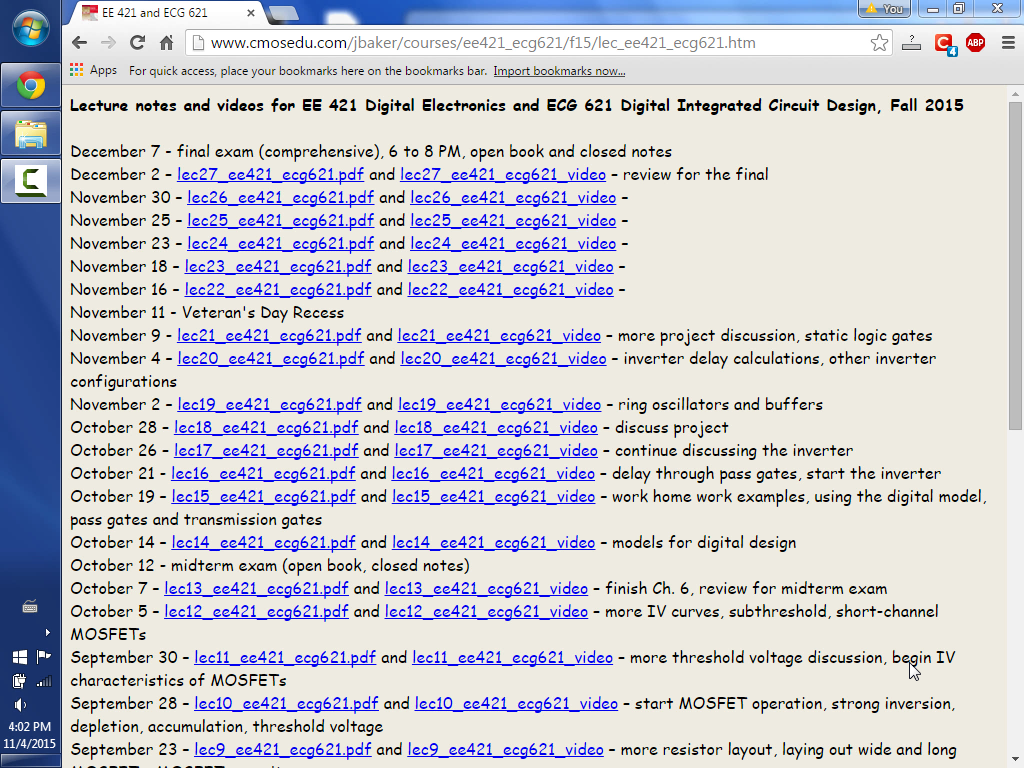Open the browser home page
Viewport: 1024px width, 768px height.
tap(167, 43)
